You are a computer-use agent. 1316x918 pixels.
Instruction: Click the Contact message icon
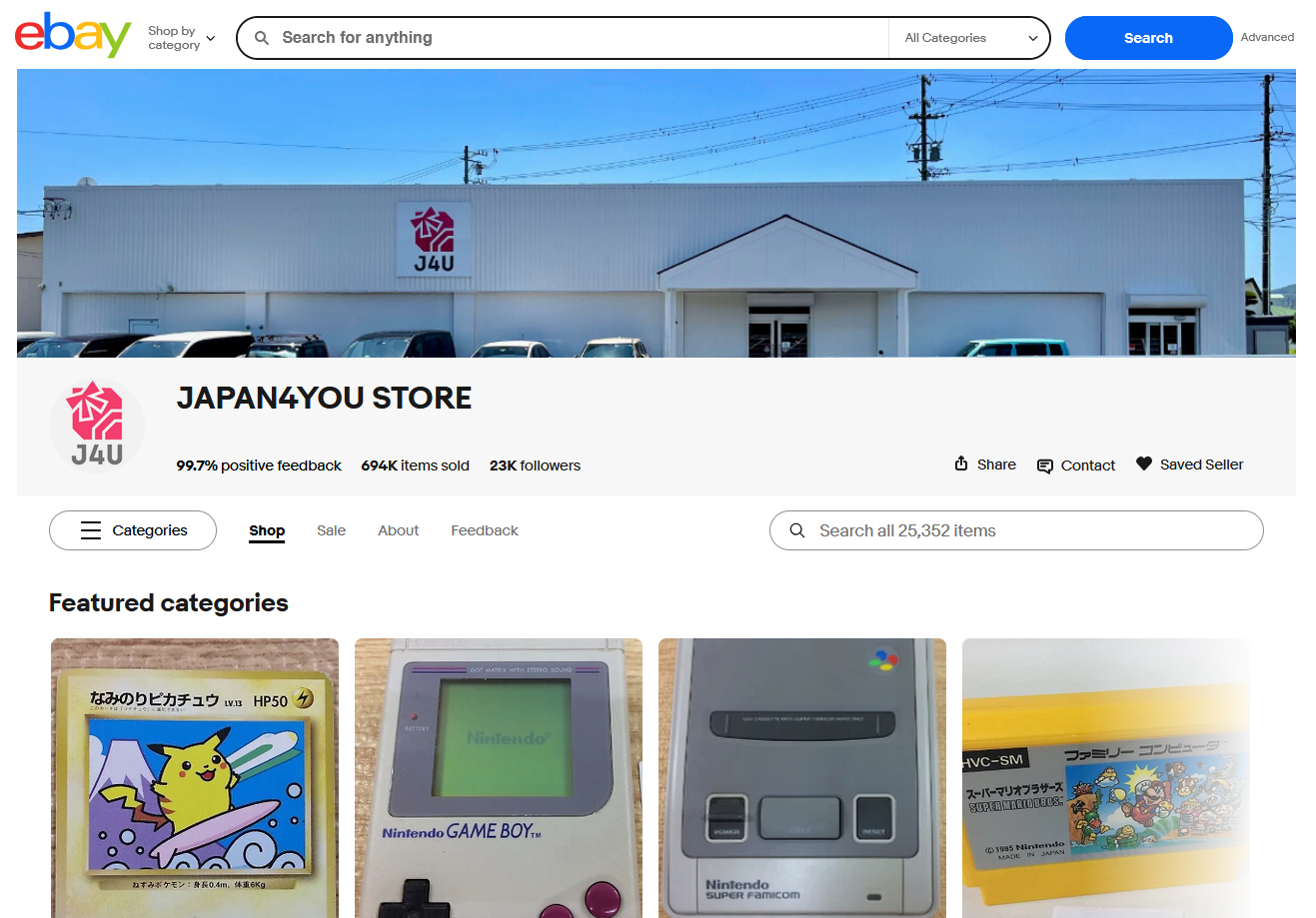point(1045,465)
